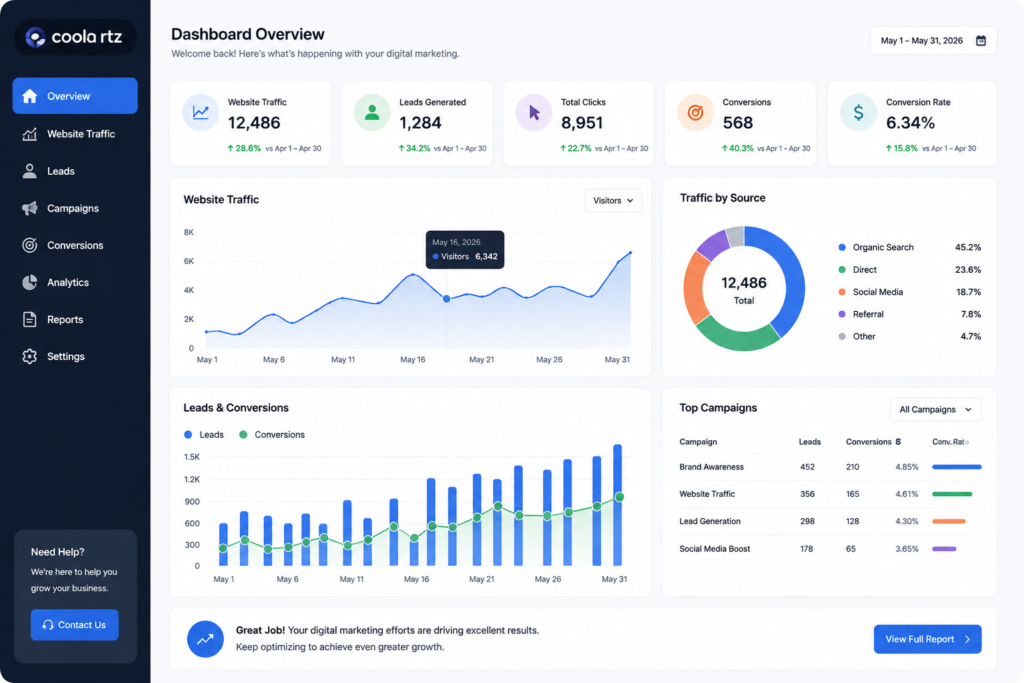Click the Contact Us button
1024x683 pixels.
coord(74,625)
